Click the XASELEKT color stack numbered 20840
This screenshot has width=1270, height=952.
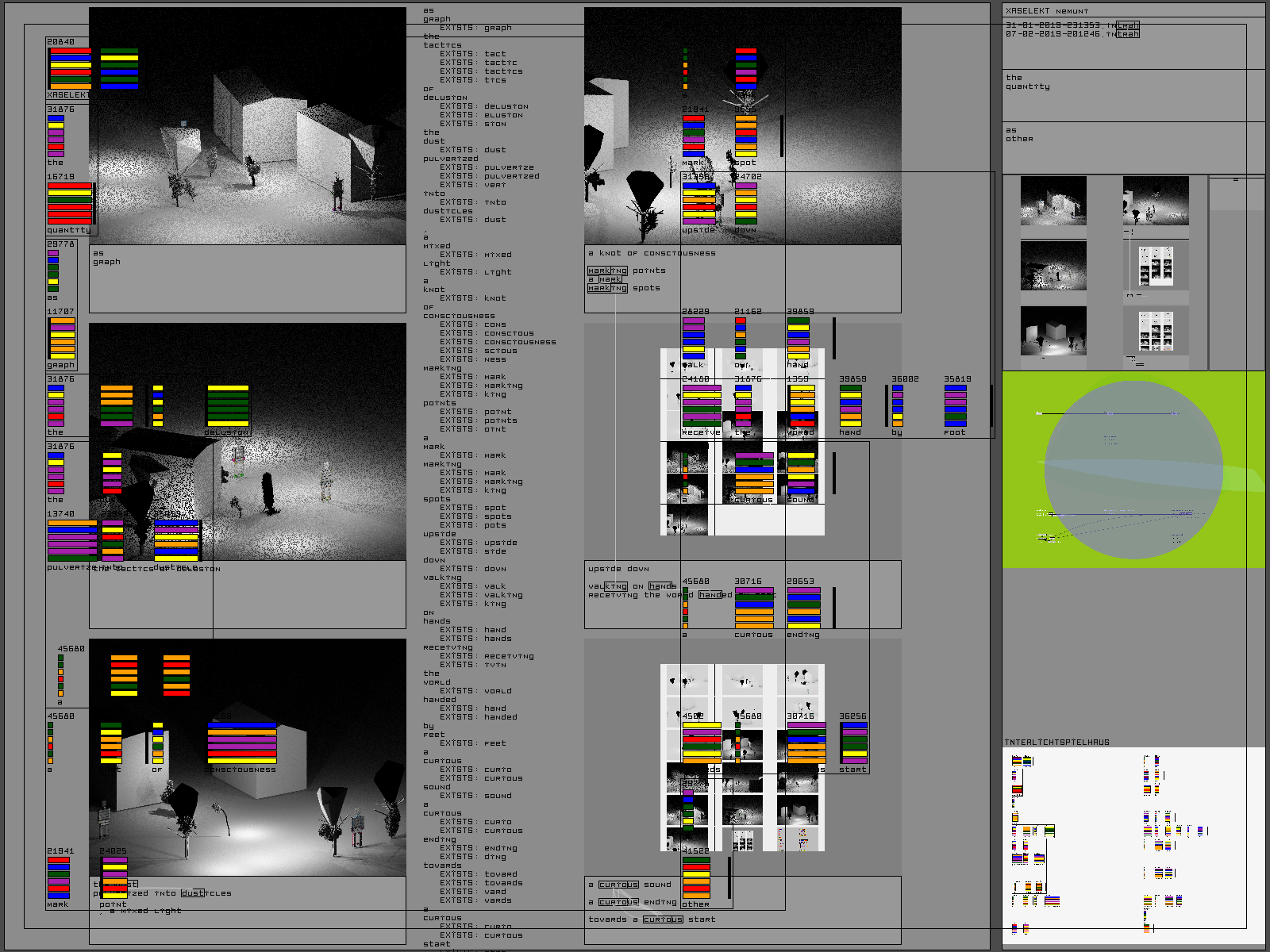[x=70, y=67]
